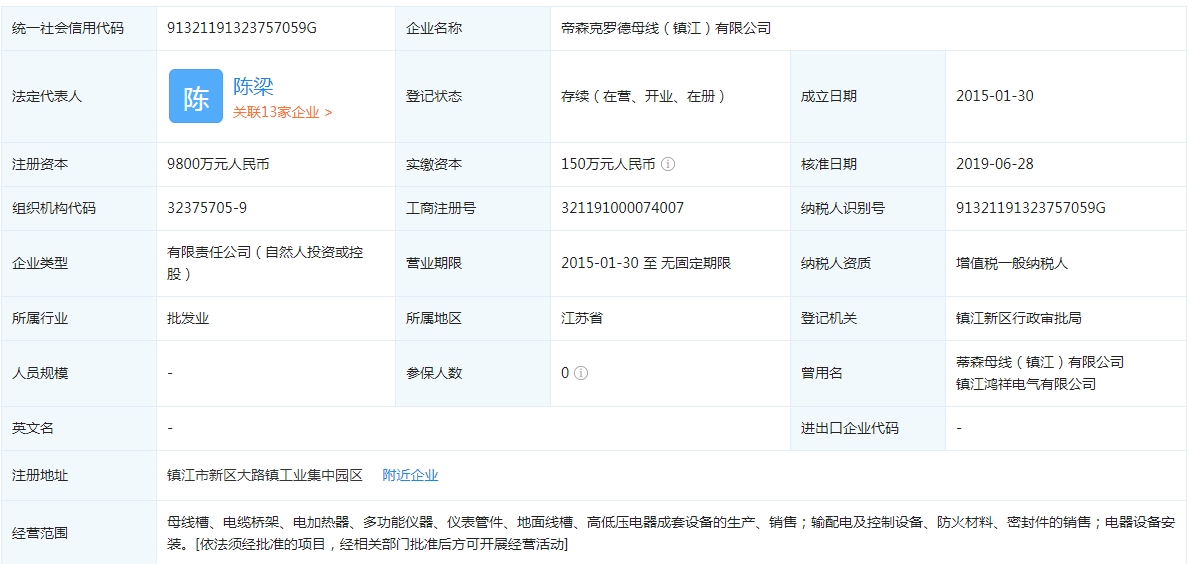The image size is (1197, 564).
Task: Expand the 关联13家企业 related companies link
Action: click(282, 113)
